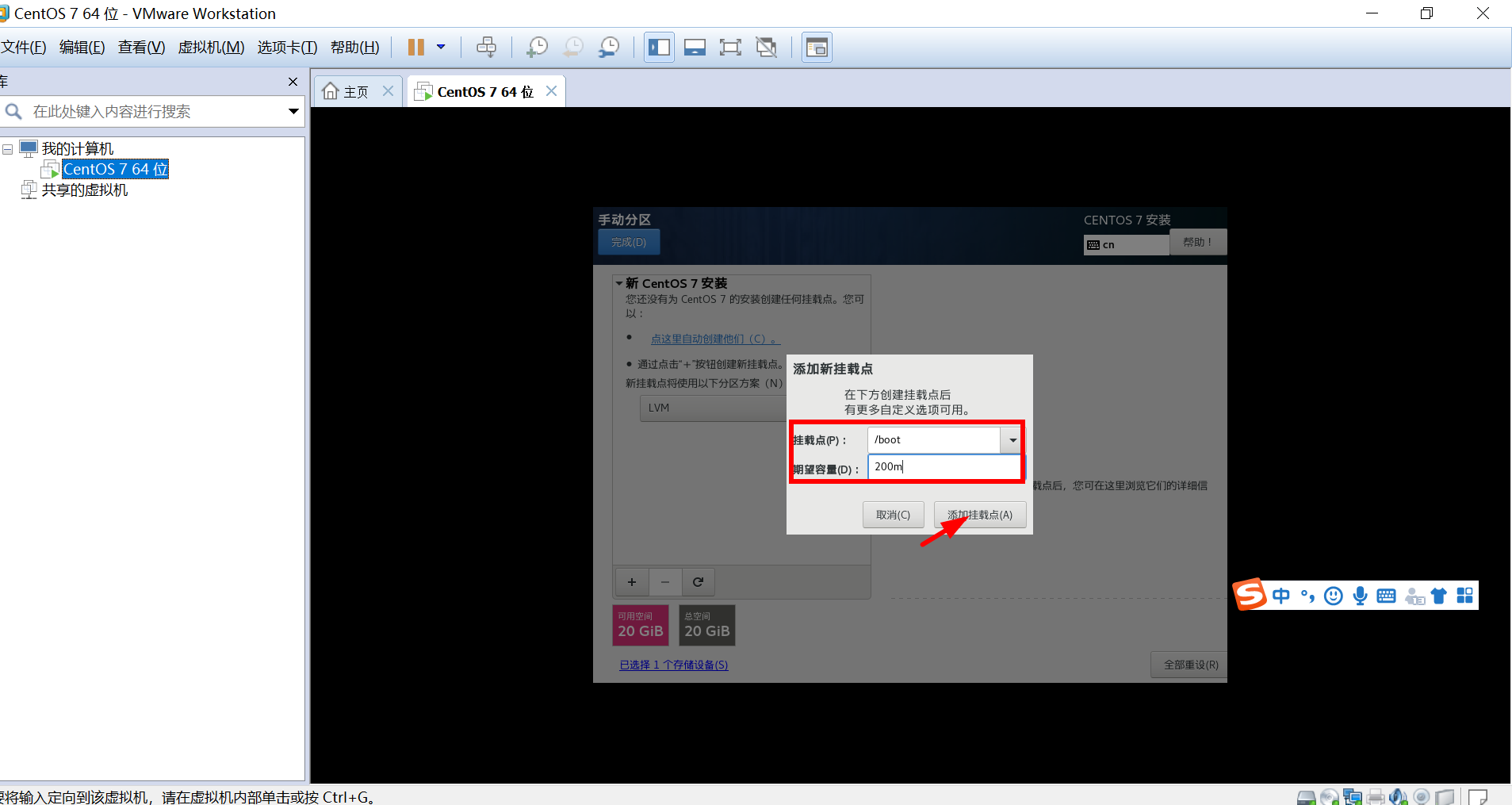Click the printer device status icon
The width and height of the screenshot is (1512, 805).
coord(1376,797)
